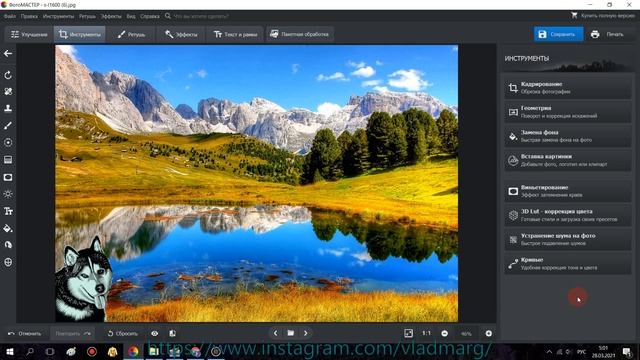Image resolution: width=640 pixels, height=360 pixels.
Task: Select the stamp tool in the left sidebar
Action: [8, 108]
